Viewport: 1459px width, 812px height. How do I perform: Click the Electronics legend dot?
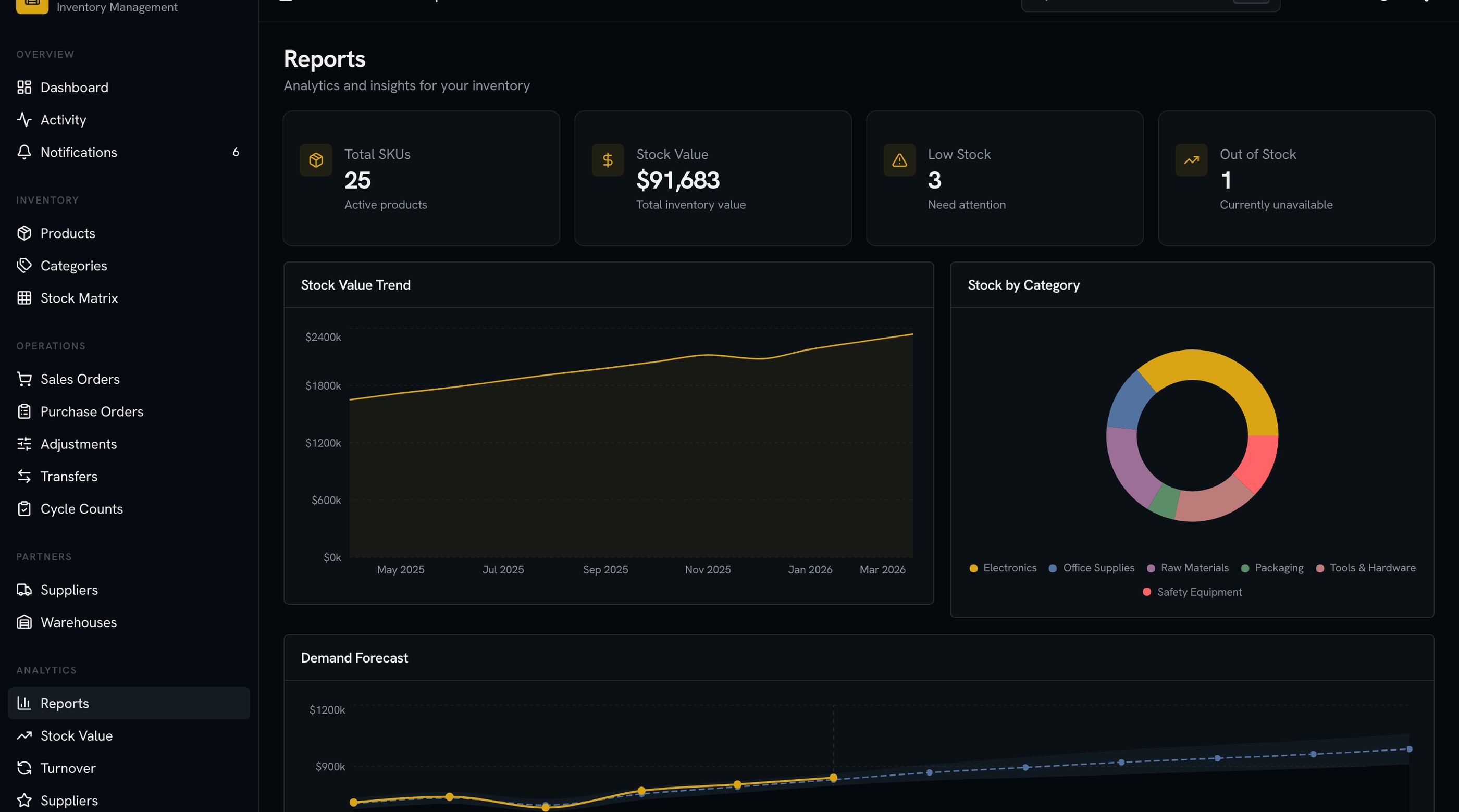973,569
